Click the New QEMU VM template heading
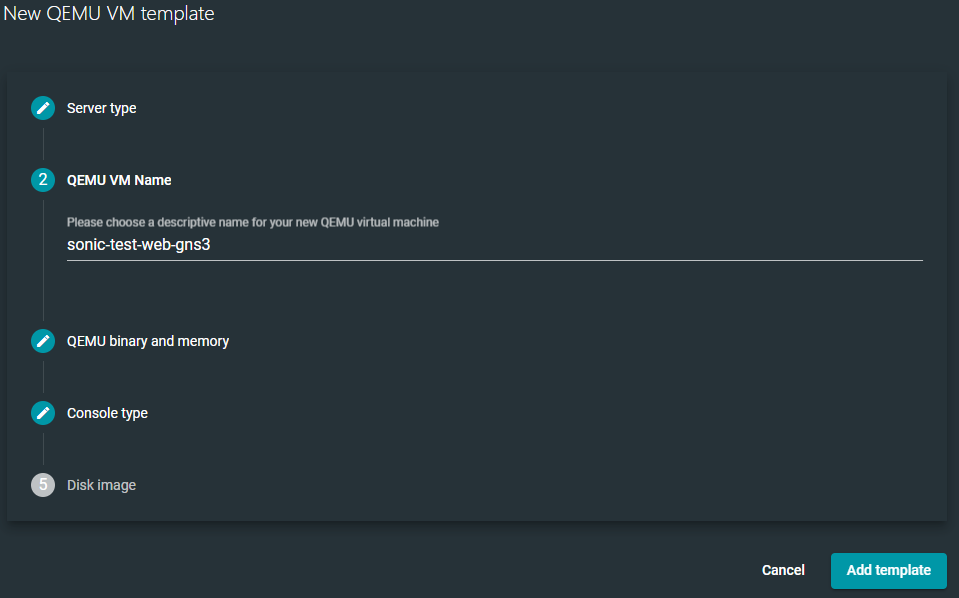 (x=108, y=14)
